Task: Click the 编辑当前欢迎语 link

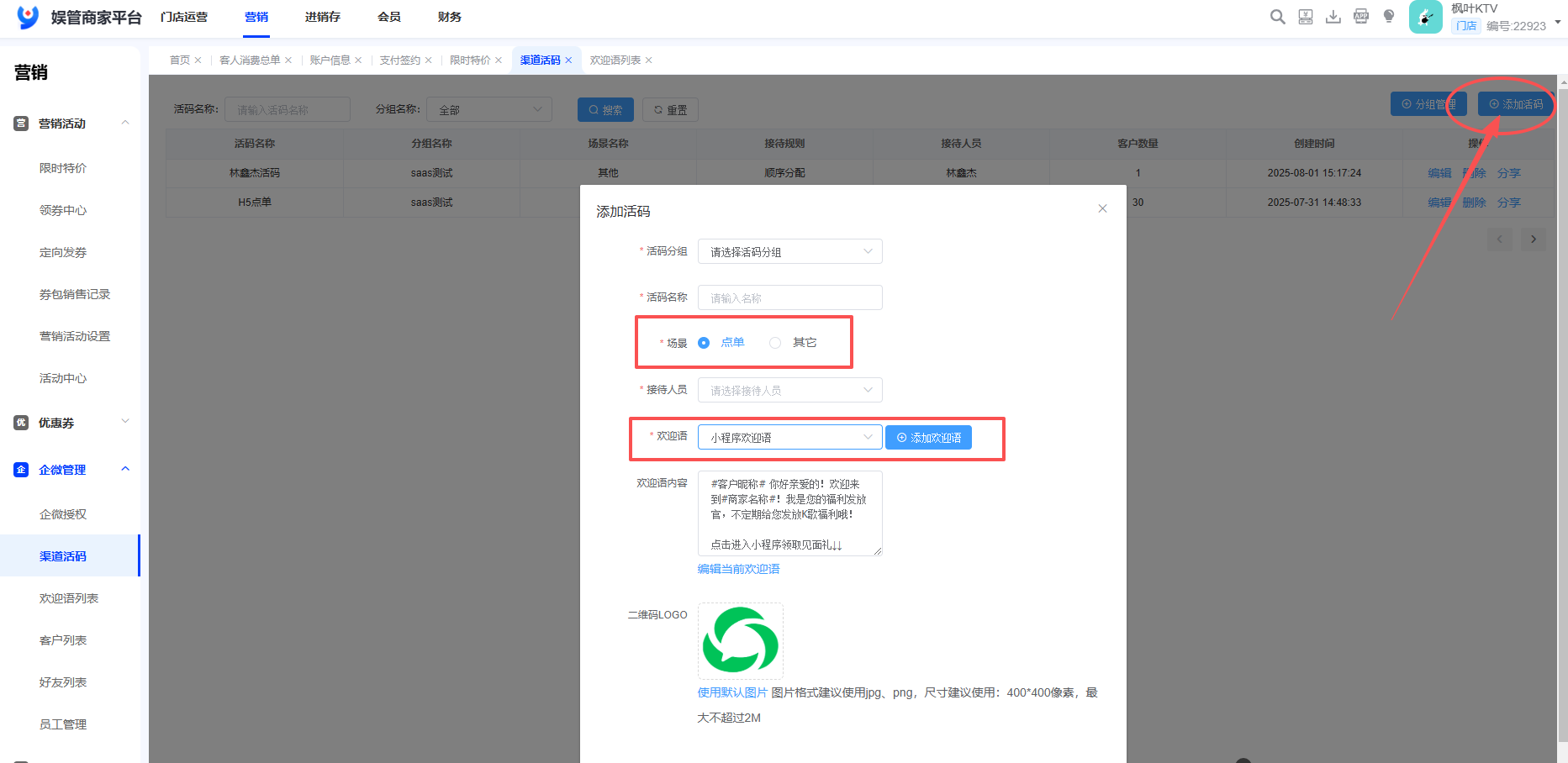Action: (x=736, y=569)
